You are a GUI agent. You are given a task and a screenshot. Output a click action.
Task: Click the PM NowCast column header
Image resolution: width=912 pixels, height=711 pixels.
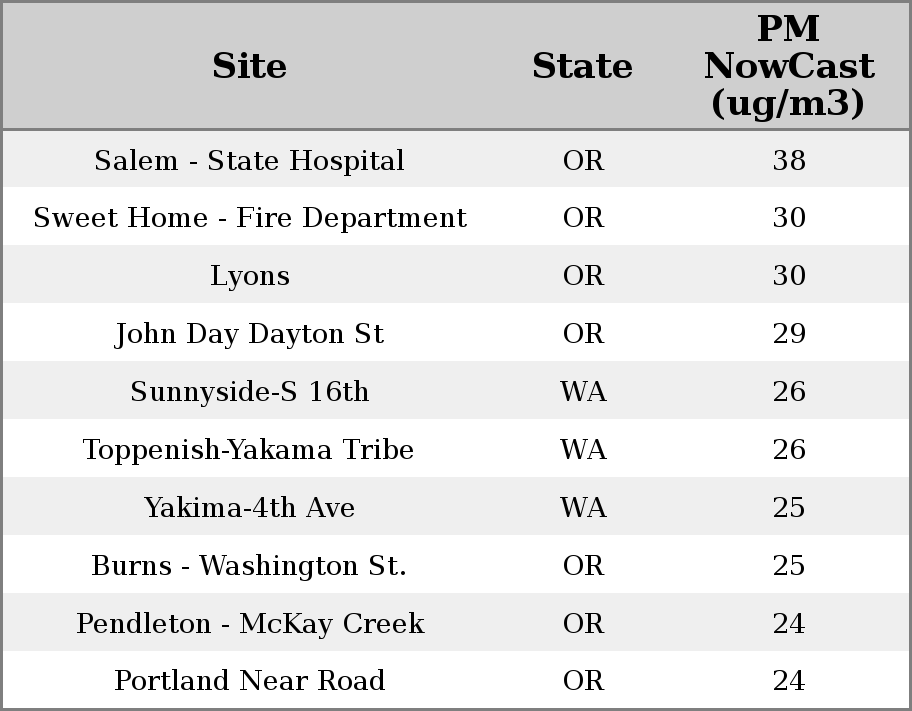[x=788, y=67]
